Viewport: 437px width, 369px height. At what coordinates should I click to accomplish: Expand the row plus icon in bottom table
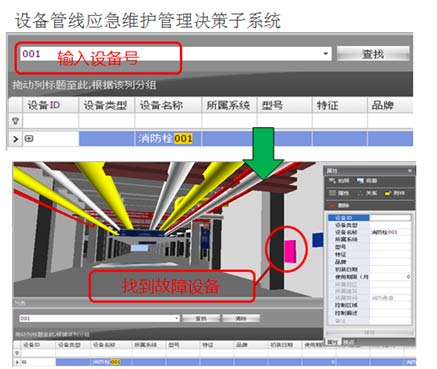coord(24,362)
